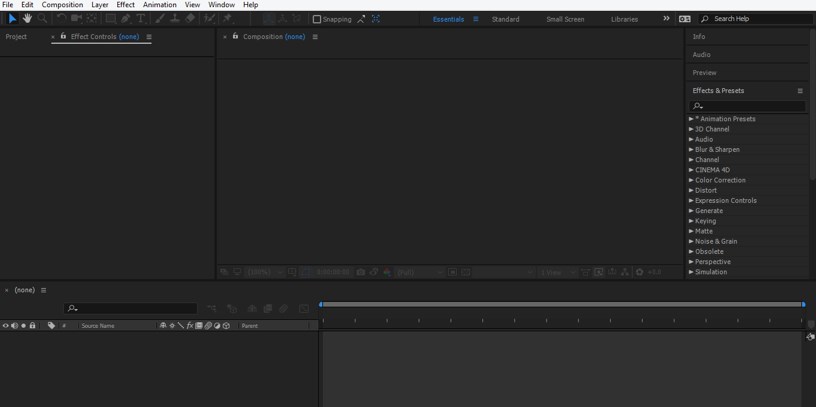Select the Rotation tool
The height and width of the screenshot is (407, 816).
61,19
